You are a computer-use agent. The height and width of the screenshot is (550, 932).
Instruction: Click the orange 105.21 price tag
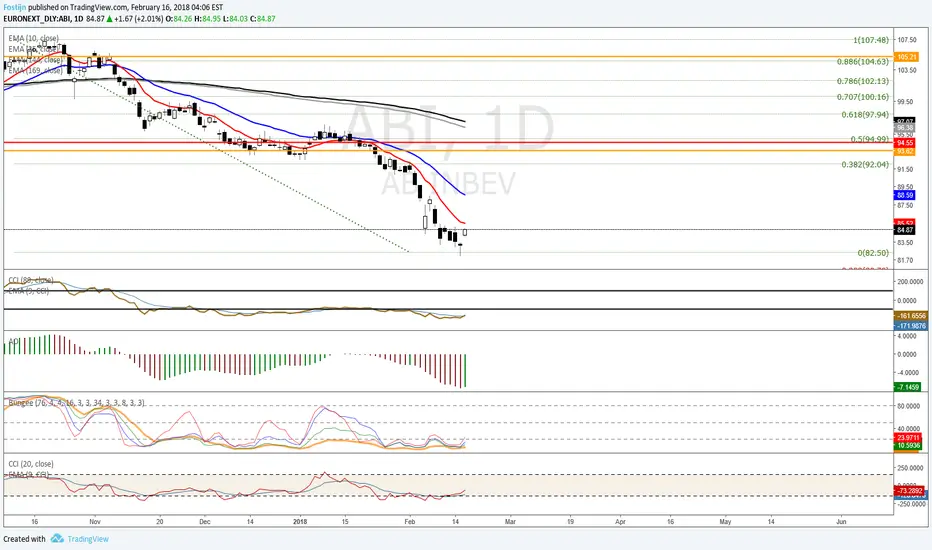tap(906, 57)
